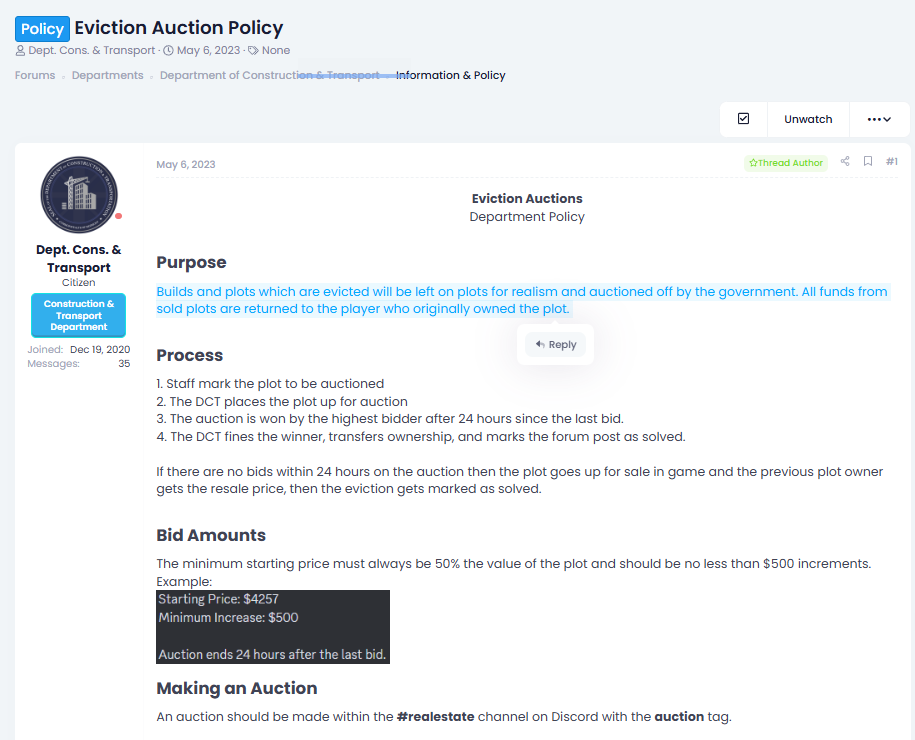915x740 pixels.
Task: Click the share icon on post #1
Action: coord(844,161)
